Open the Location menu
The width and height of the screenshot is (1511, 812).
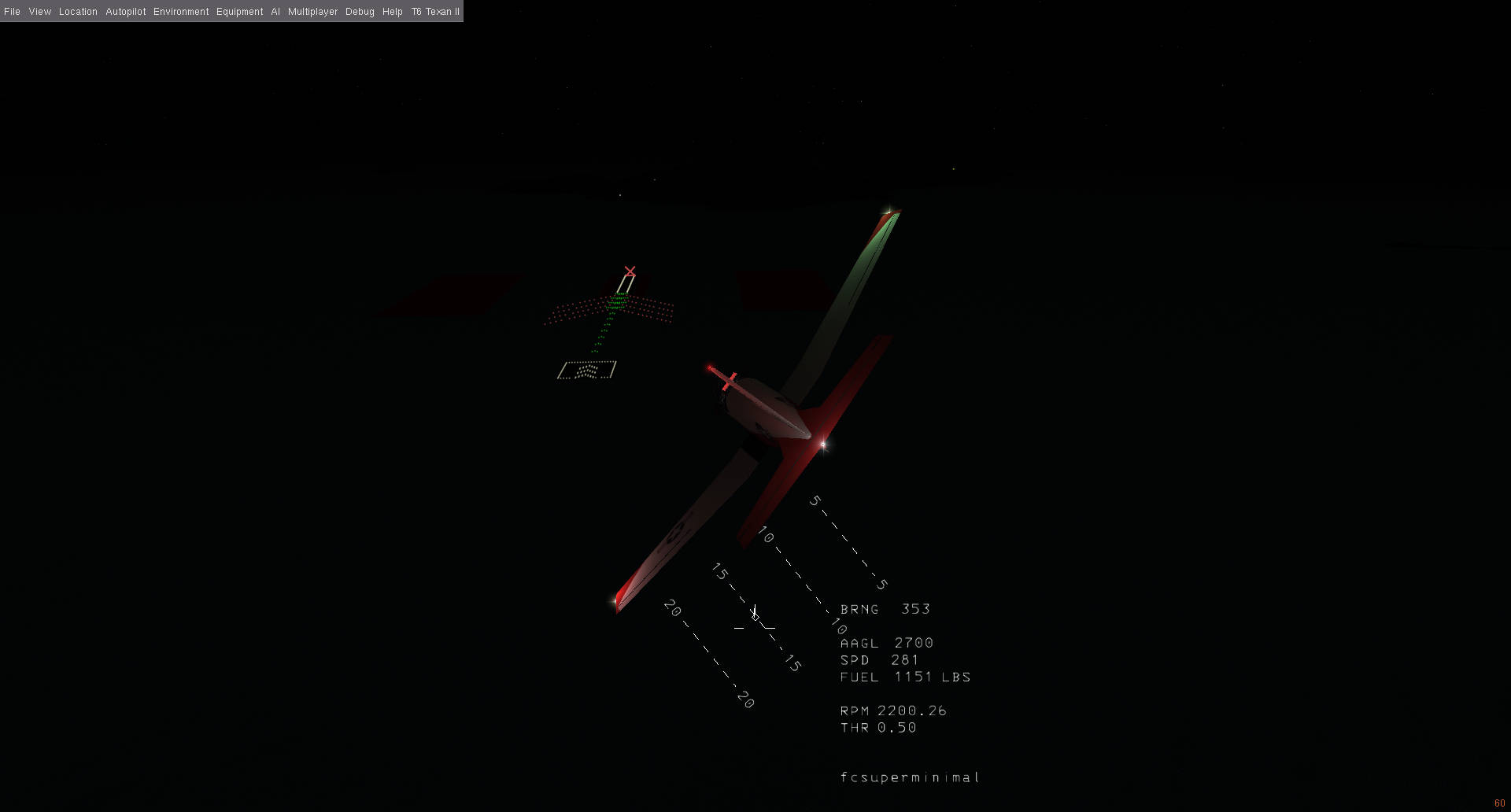(78, 11)
